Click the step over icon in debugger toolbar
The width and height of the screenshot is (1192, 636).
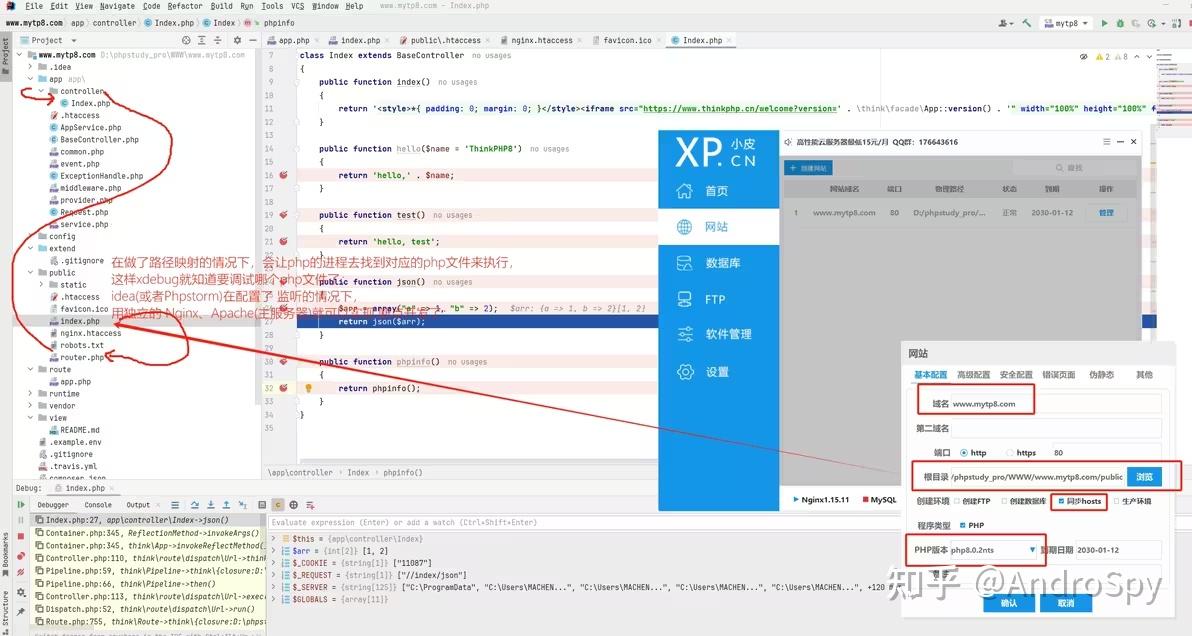click(x=196, y=505)
